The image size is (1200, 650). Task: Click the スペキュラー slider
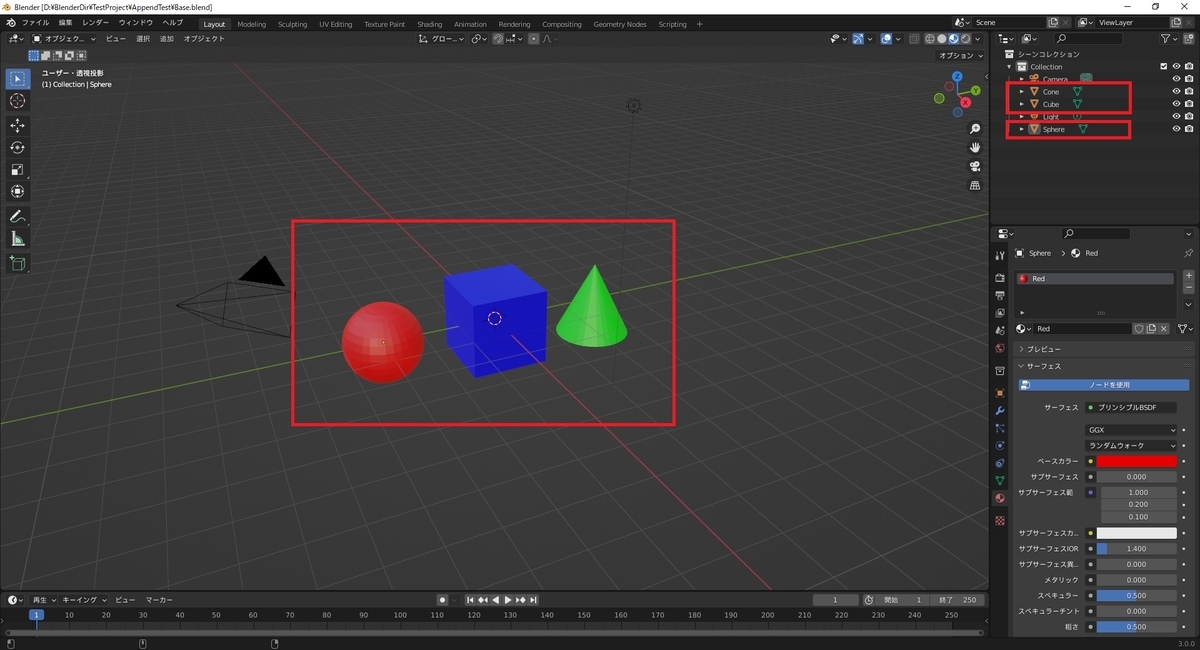[1137, 596]
